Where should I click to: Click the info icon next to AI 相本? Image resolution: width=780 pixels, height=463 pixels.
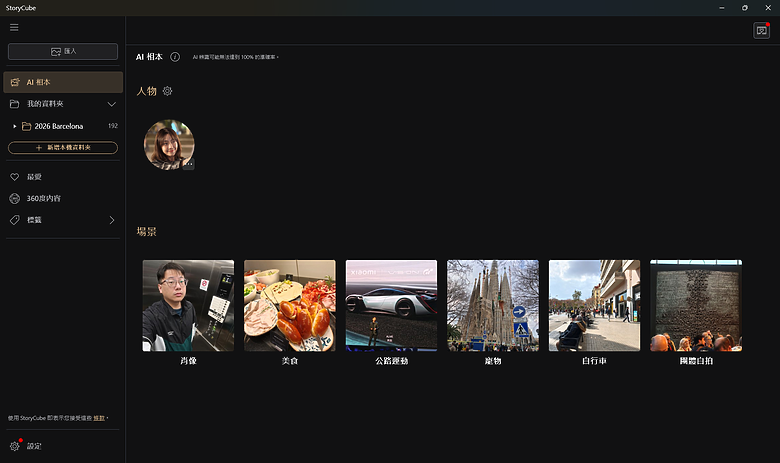point(175,57)
